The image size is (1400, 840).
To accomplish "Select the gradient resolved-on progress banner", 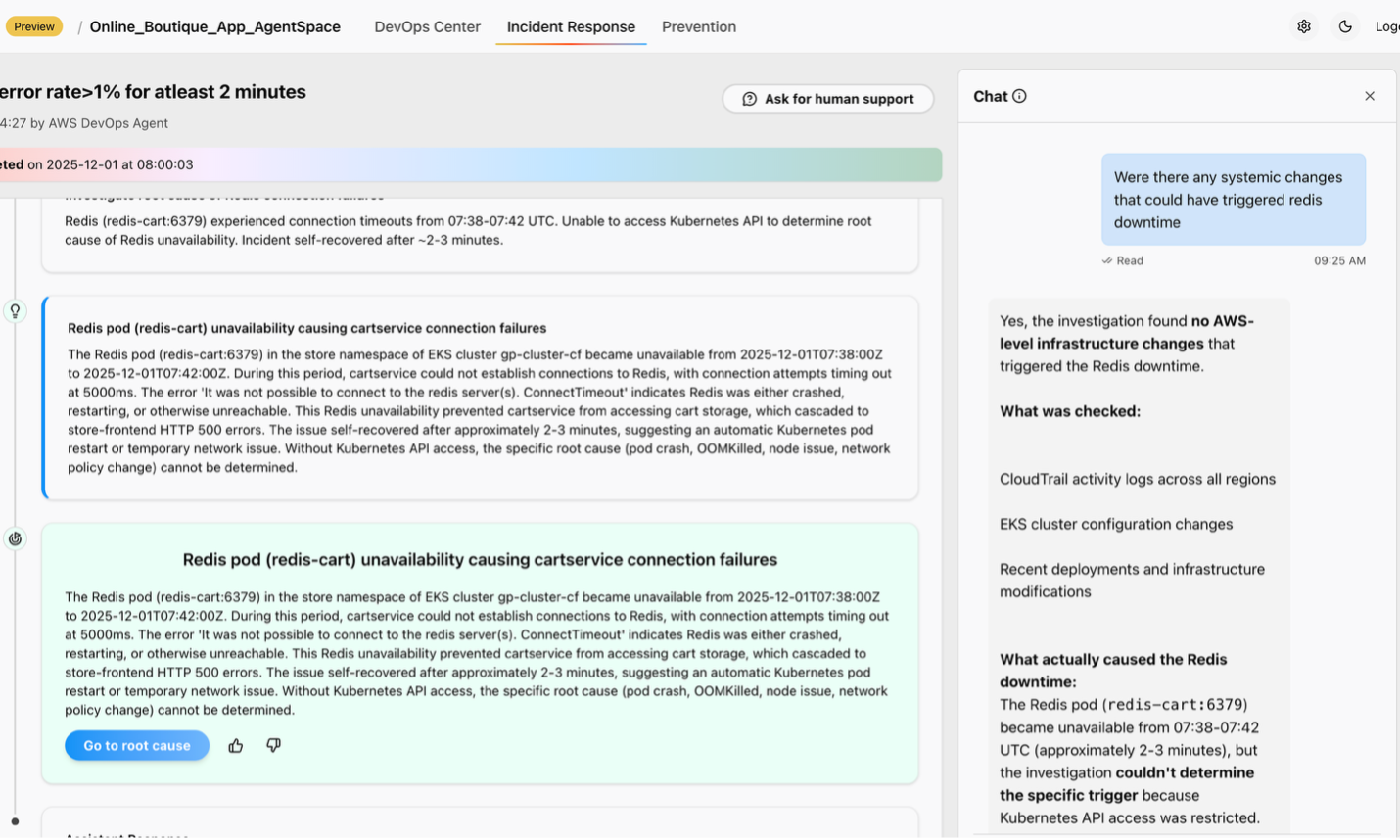I will (470, 164).
